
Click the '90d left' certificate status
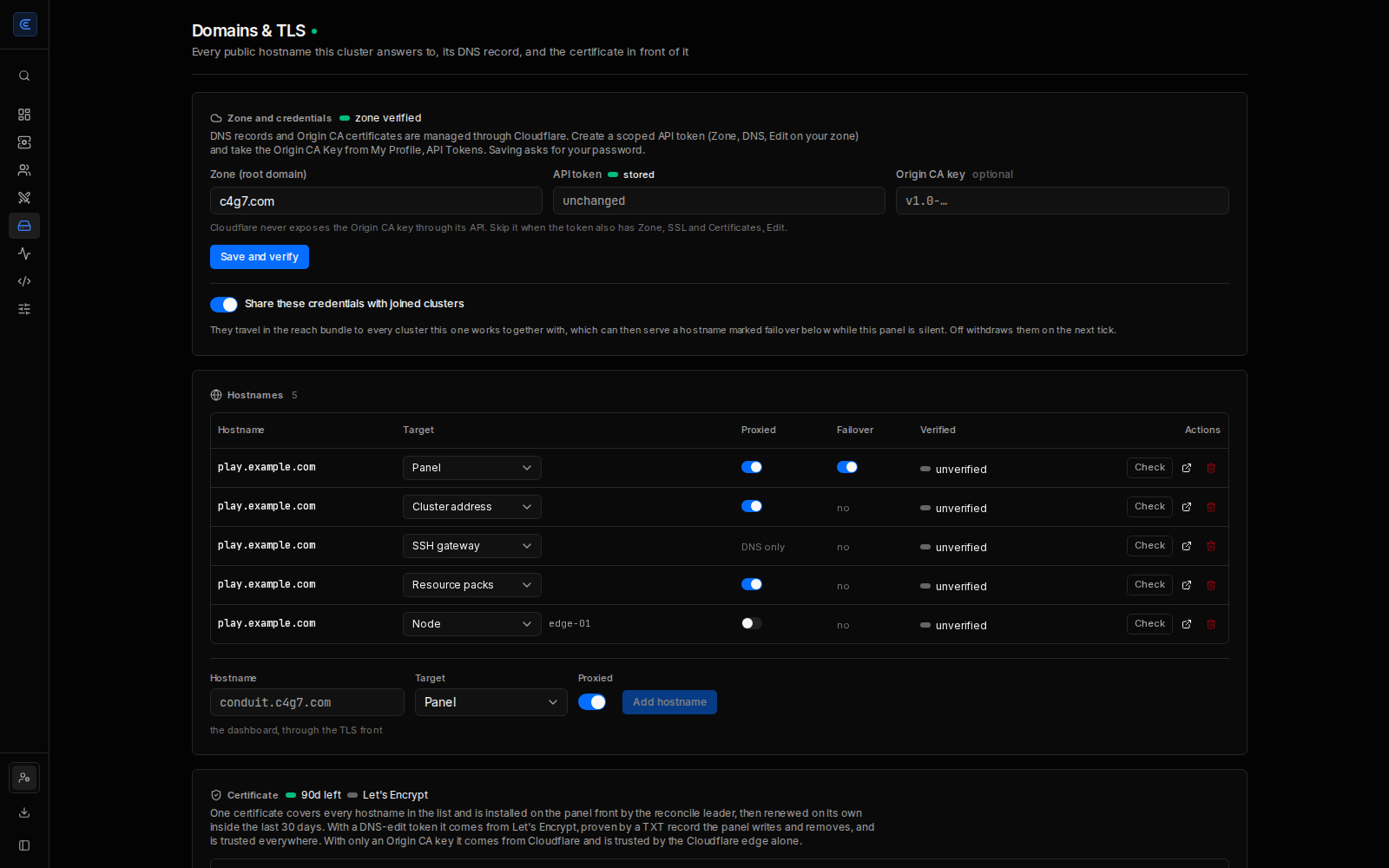click(321, 795)
